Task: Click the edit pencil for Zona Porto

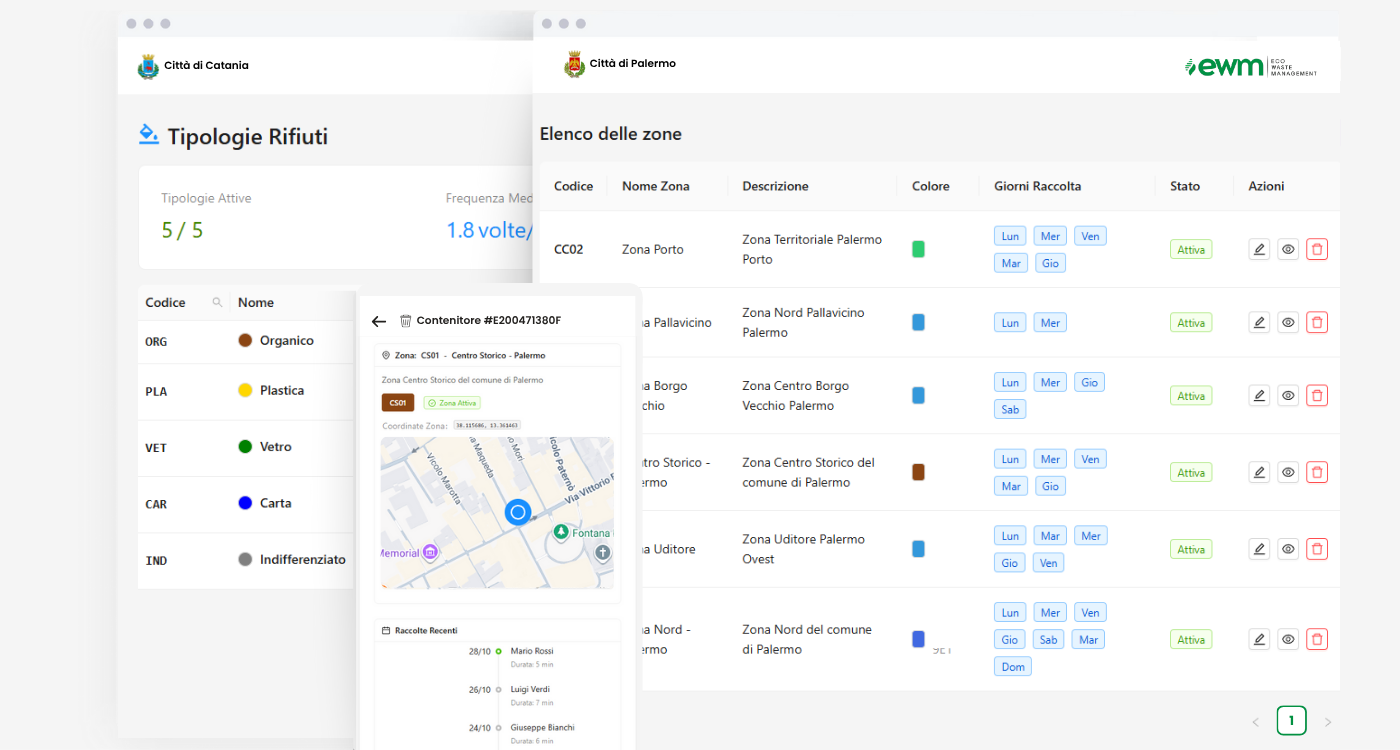Action: coord(1259,249)
